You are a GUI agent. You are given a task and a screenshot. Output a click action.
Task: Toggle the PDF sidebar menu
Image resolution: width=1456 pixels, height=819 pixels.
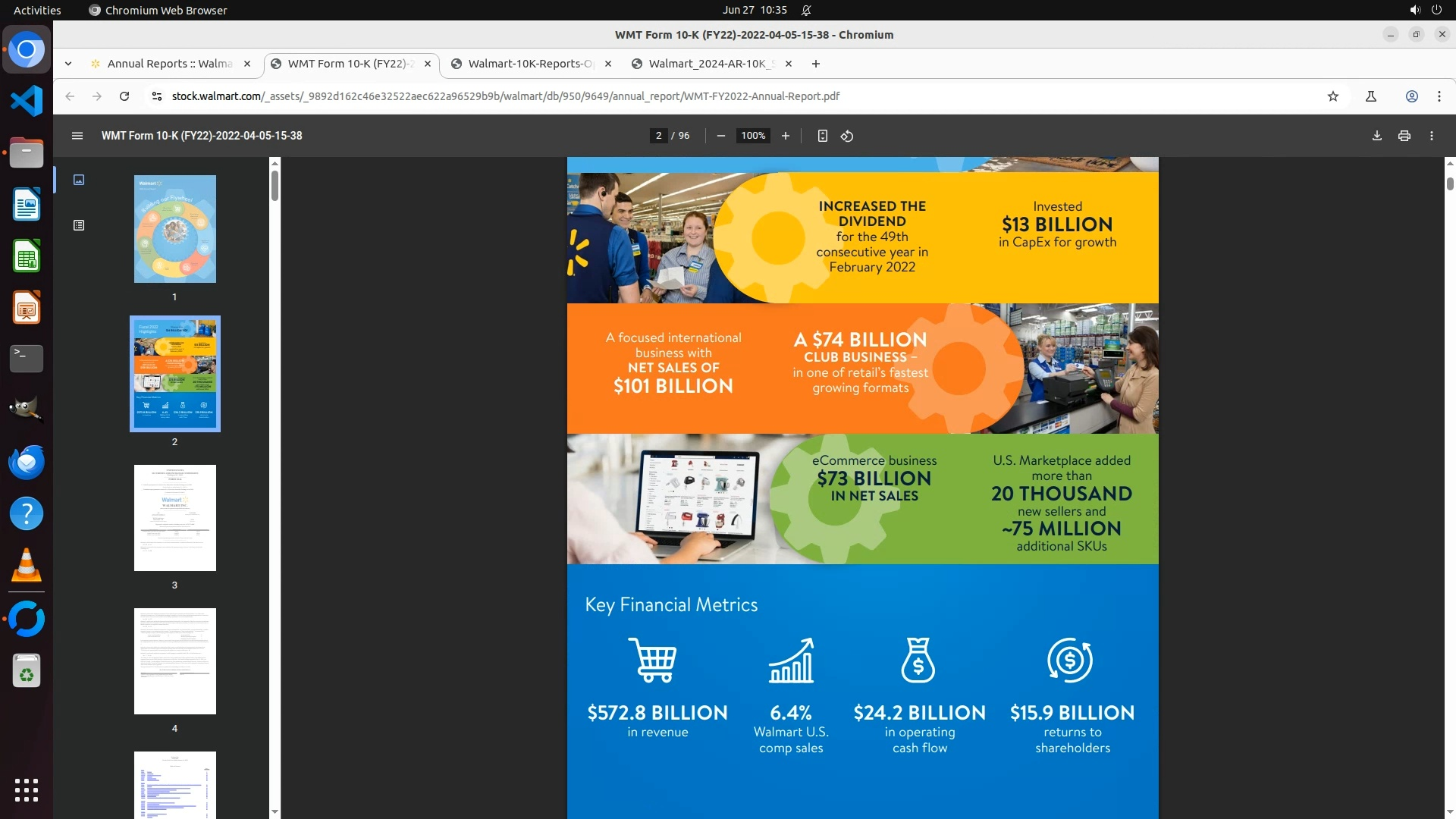pyautogui.click(x=77, y=136)
